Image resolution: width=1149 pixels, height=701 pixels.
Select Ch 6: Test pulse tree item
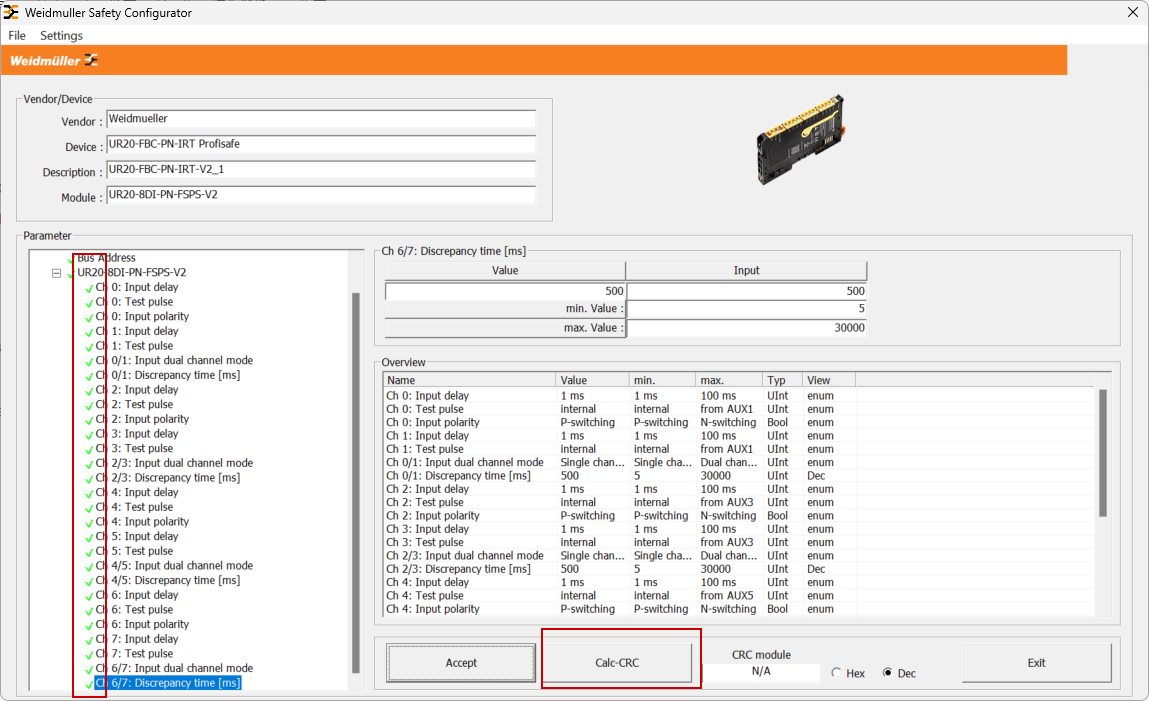coord(134,609)
